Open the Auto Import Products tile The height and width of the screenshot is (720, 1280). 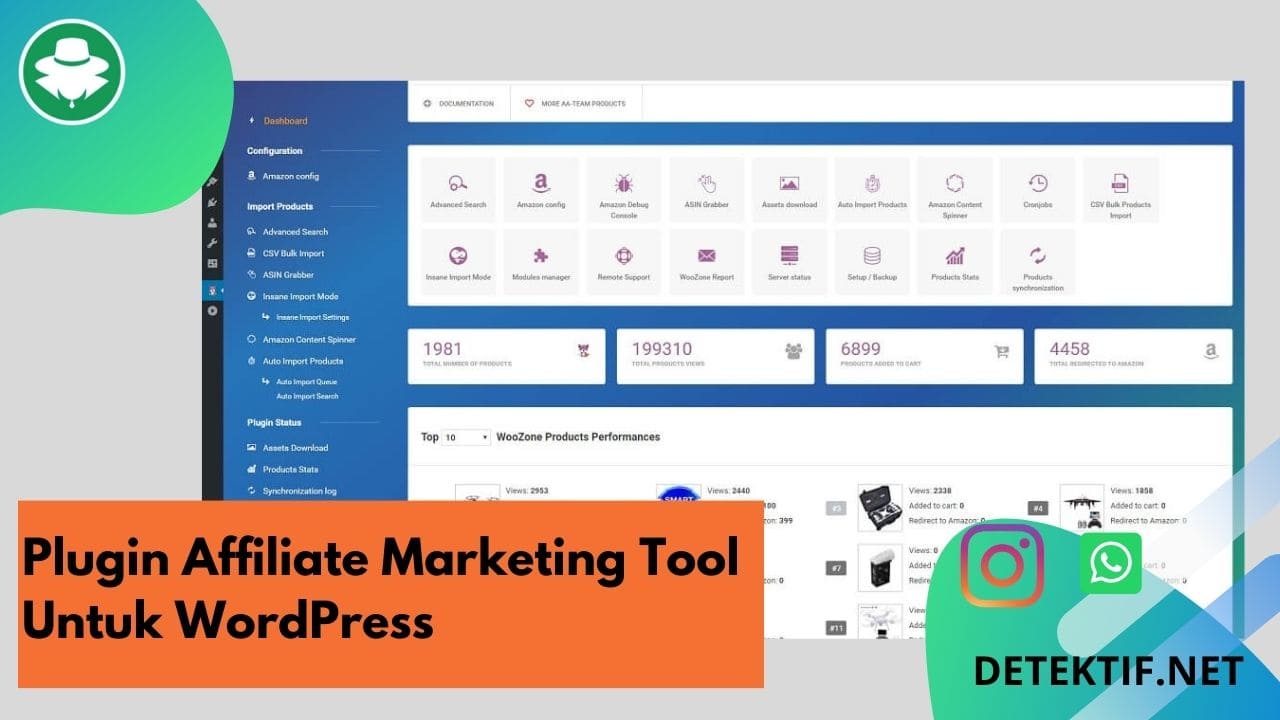point(872,190)
